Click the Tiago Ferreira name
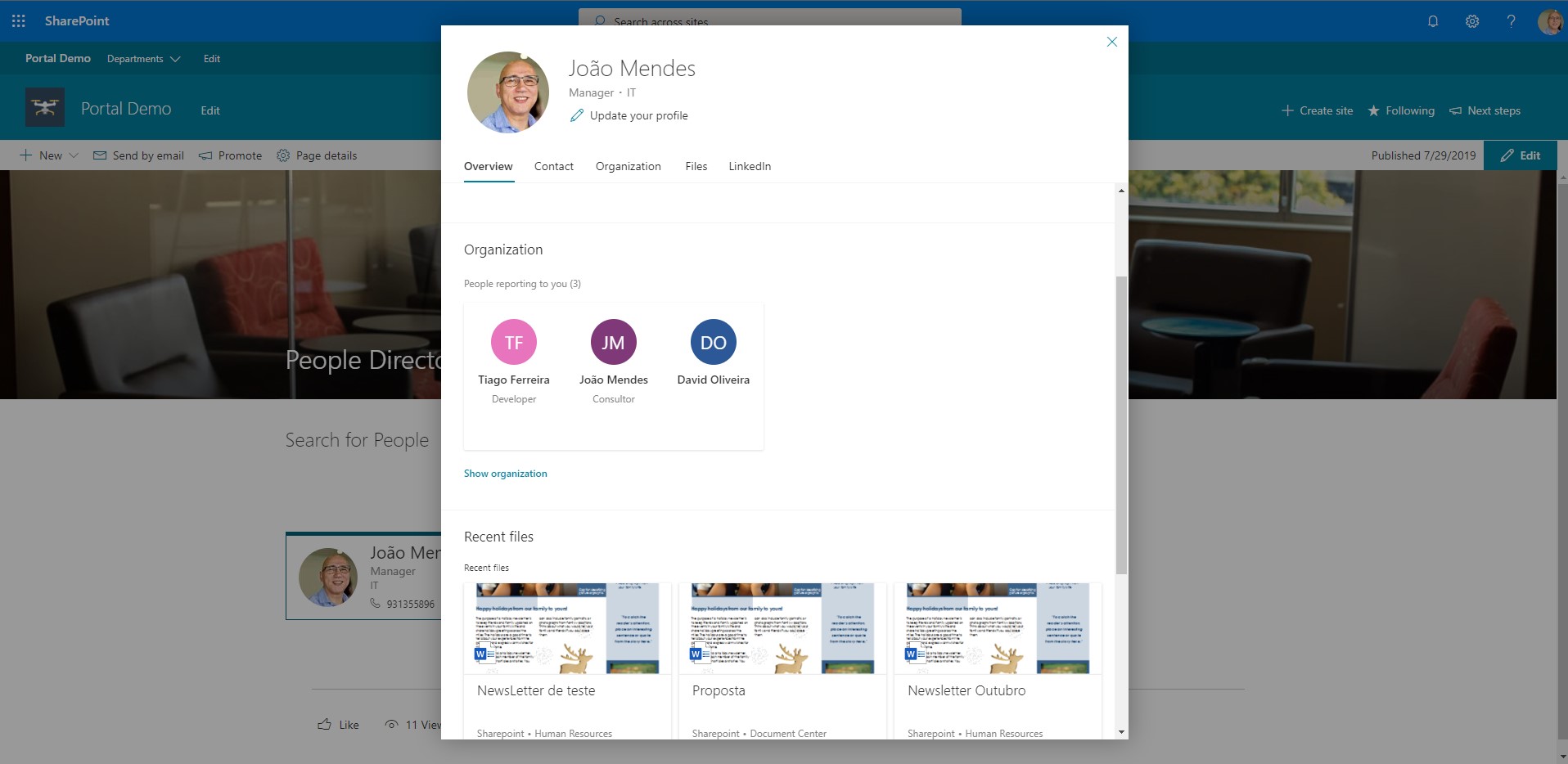Image resolution: width=1568 pixels, height=764 pixels. (x=514, y=380)
